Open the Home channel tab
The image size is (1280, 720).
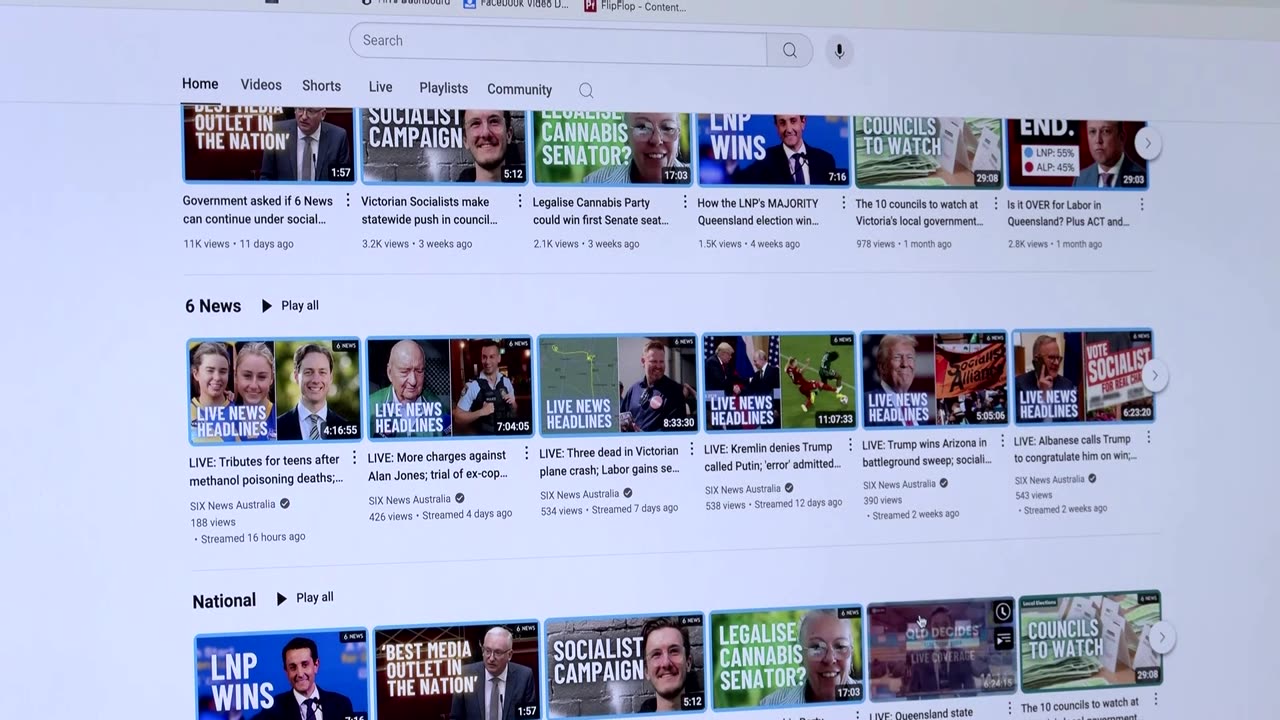click(200, 84)
